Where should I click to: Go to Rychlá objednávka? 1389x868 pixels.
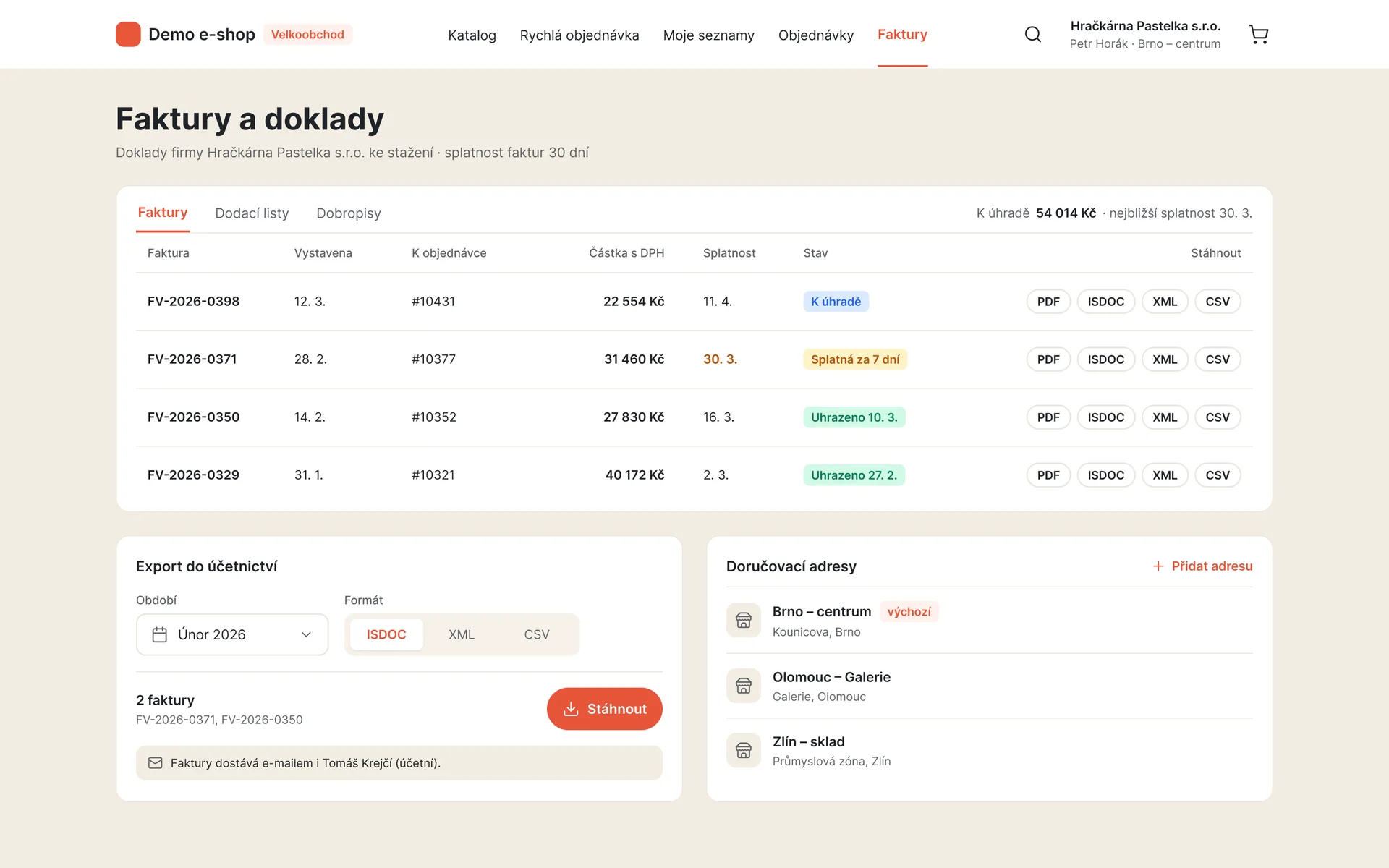tap(579, 35)
